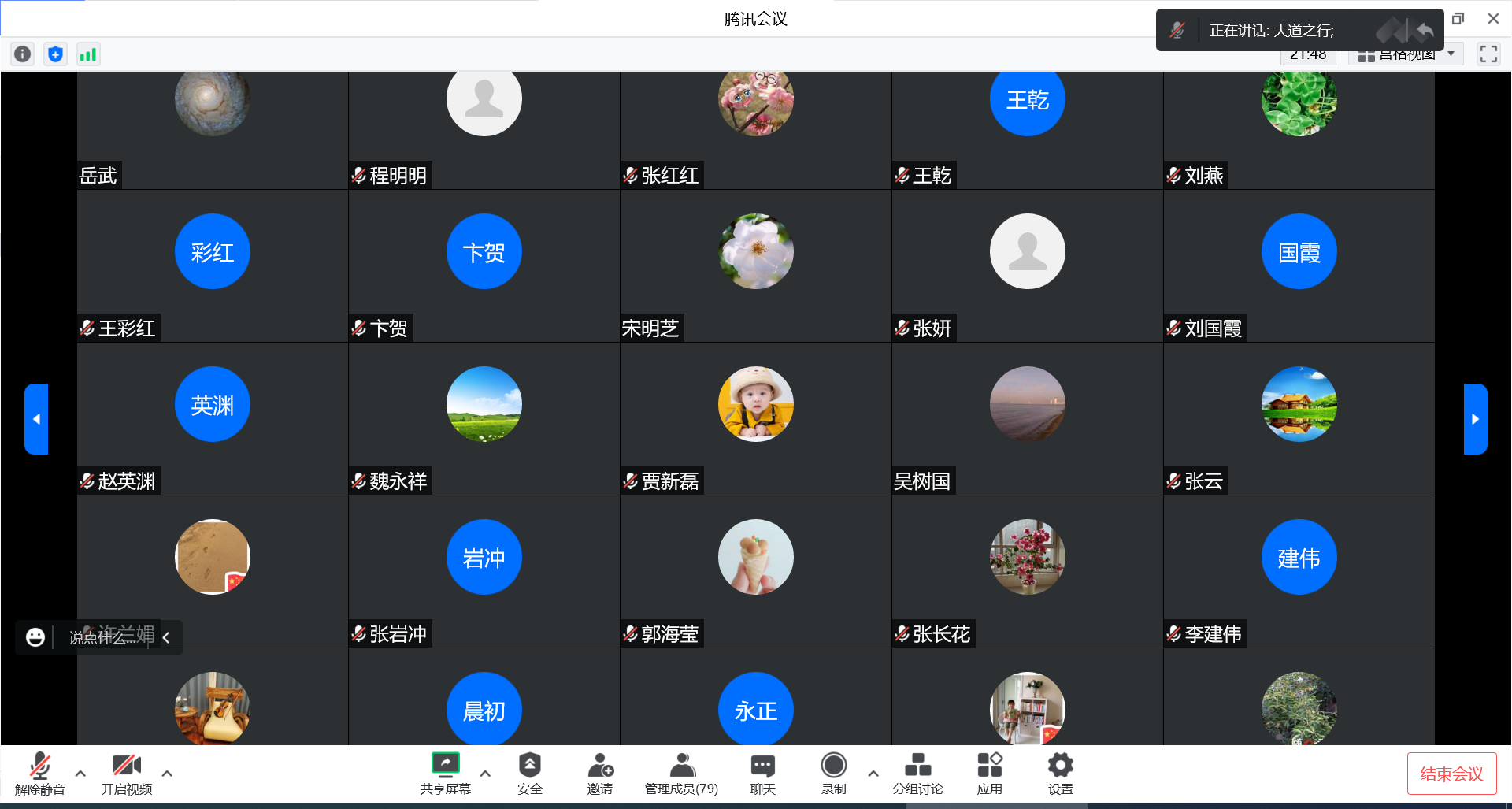Click the blue security shield icon
1512x809 pixels.
(55, 54)
